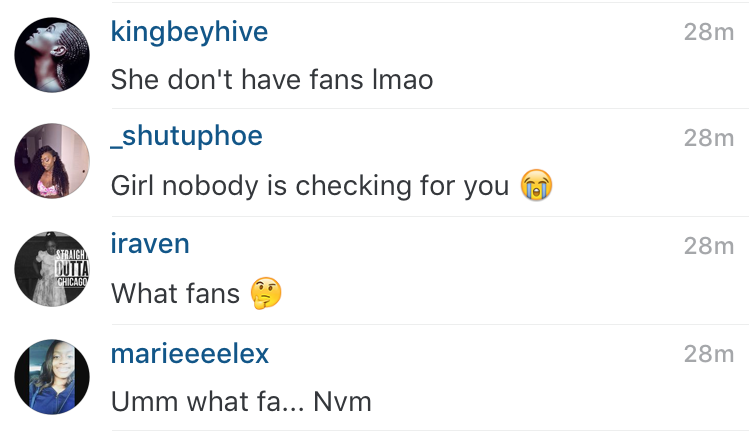Tap the 28m timestamp on iraven's comment

tap(708, 246)
